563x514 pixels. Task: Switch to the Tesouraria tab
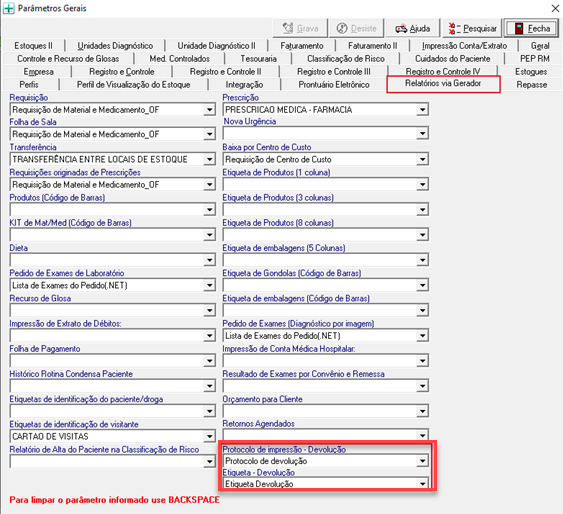click(259, 59)
